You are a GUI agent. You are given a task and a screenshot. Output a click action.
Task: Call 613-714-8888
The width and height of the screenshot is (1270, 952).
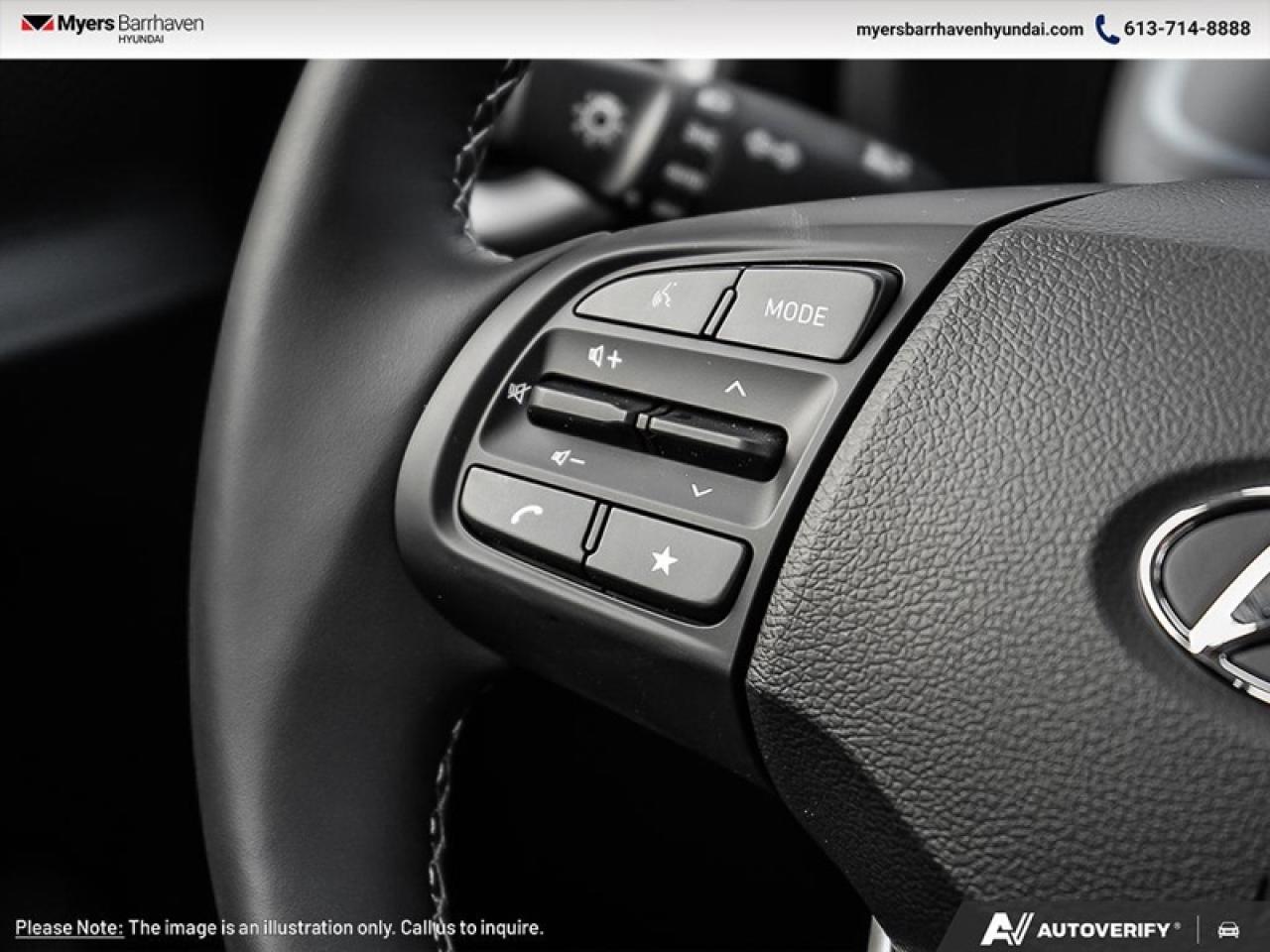[1182, 30]
